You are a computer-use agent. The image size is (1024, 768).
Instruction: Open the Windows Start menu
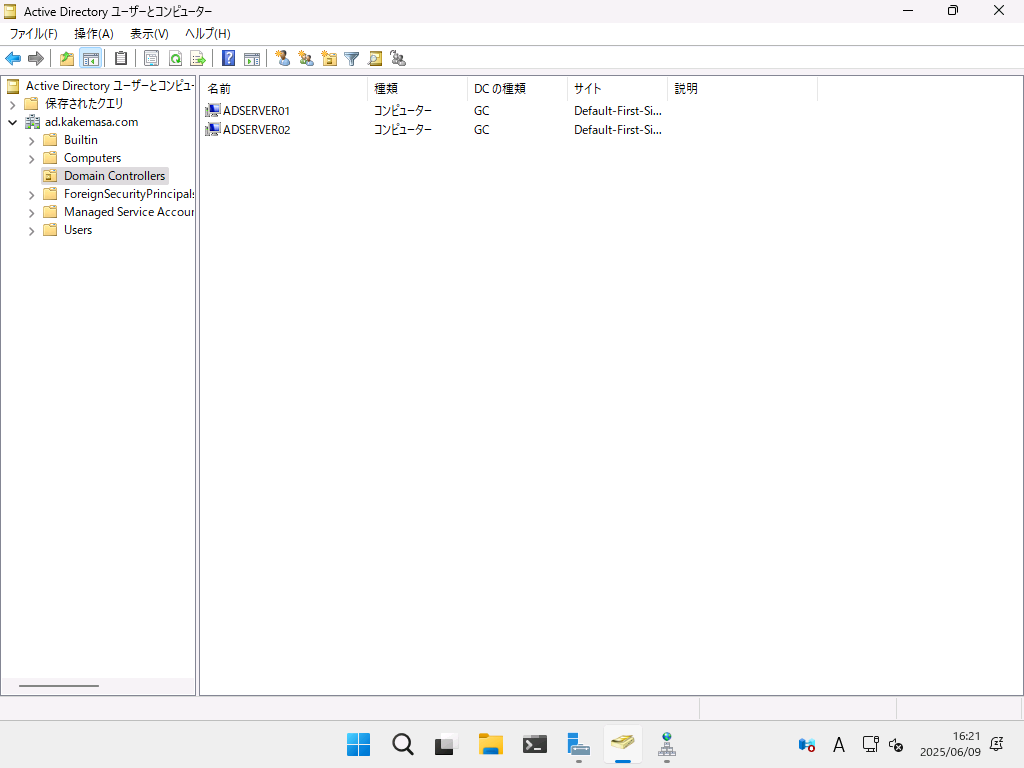[359, 744]
